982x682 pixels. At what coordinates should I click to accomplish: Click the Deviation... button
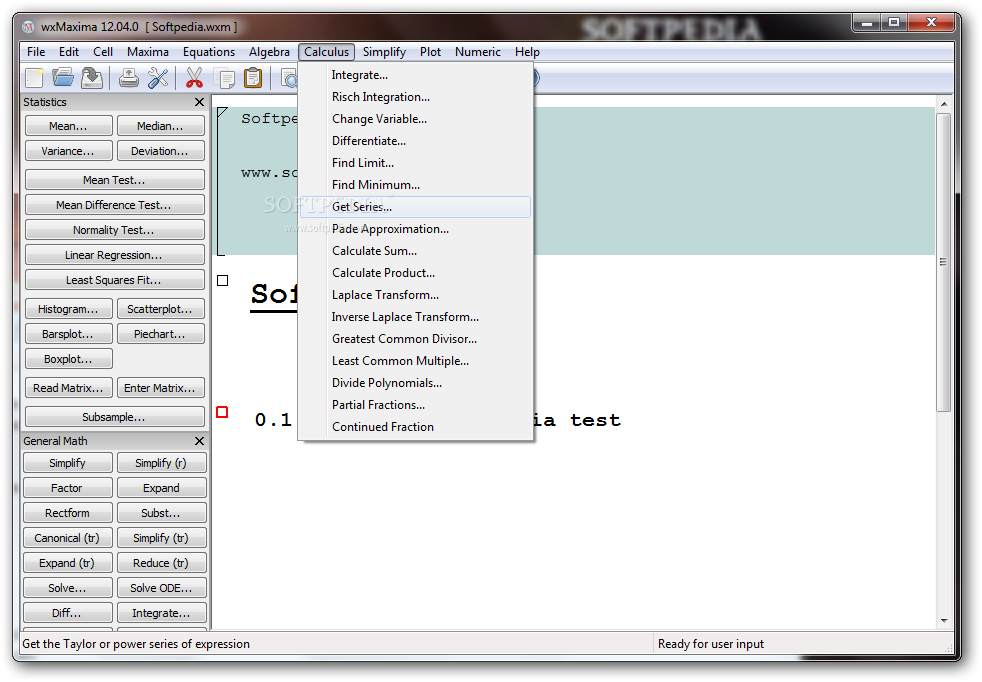160,151
